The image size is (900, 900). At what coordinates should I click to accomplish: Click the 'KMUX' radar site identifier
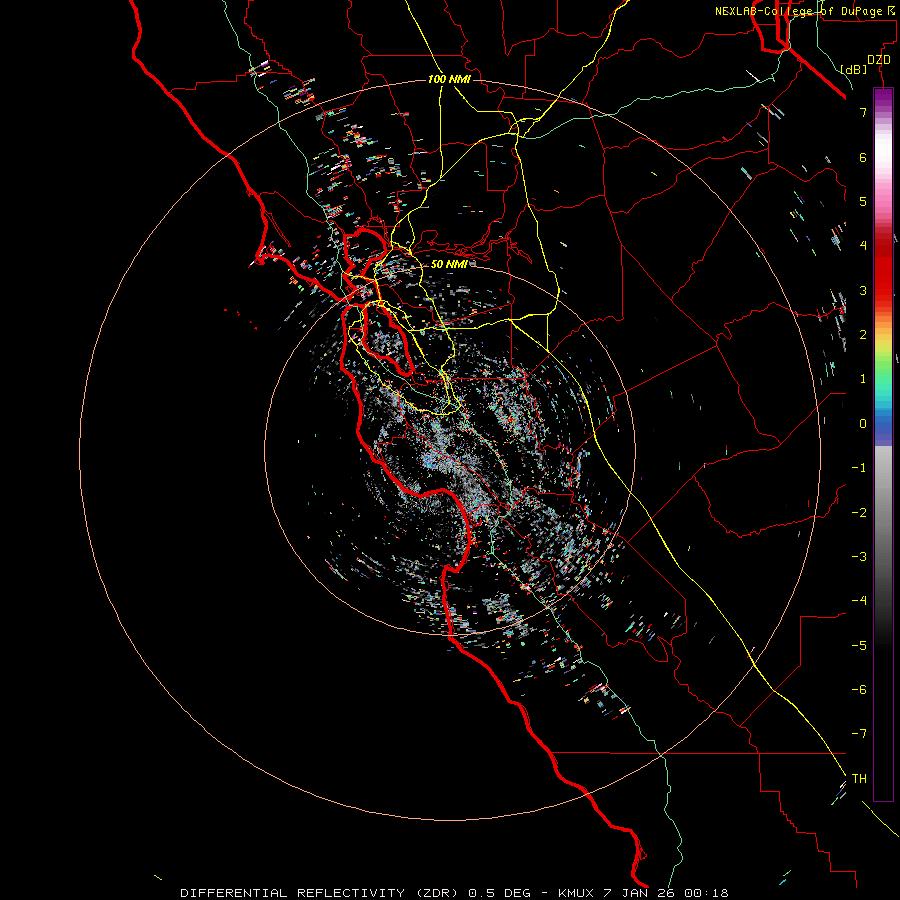[577, 893]
